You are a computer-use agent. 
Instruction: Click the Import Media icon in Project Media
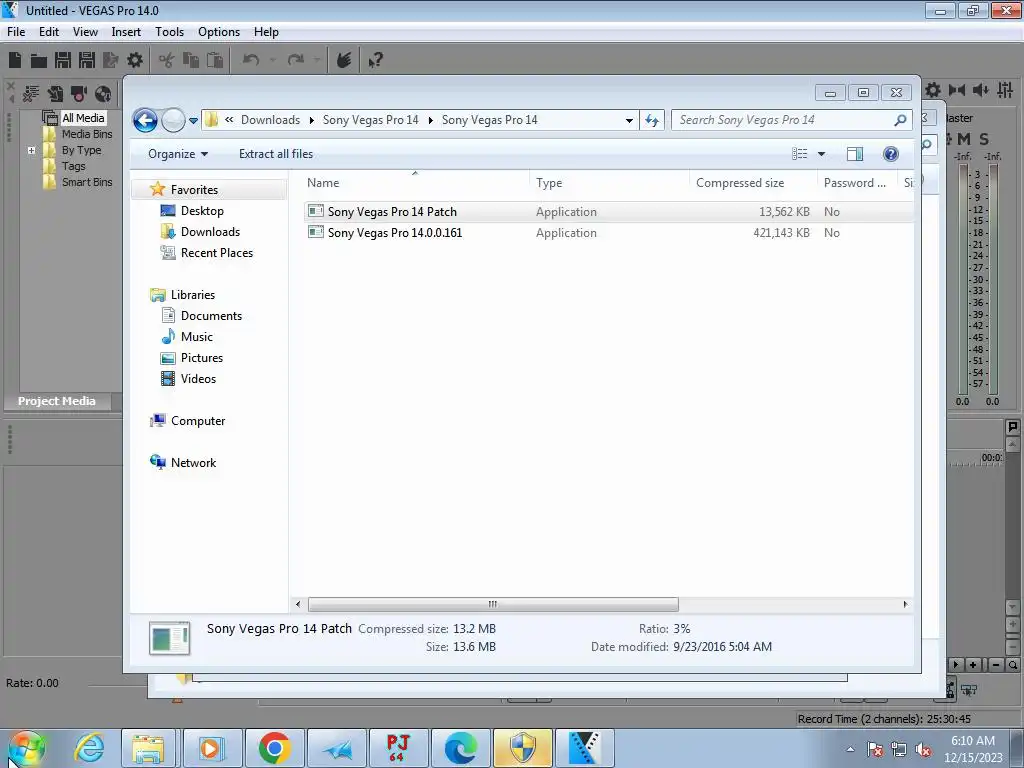pyautogui.click(x=55, y=94)
